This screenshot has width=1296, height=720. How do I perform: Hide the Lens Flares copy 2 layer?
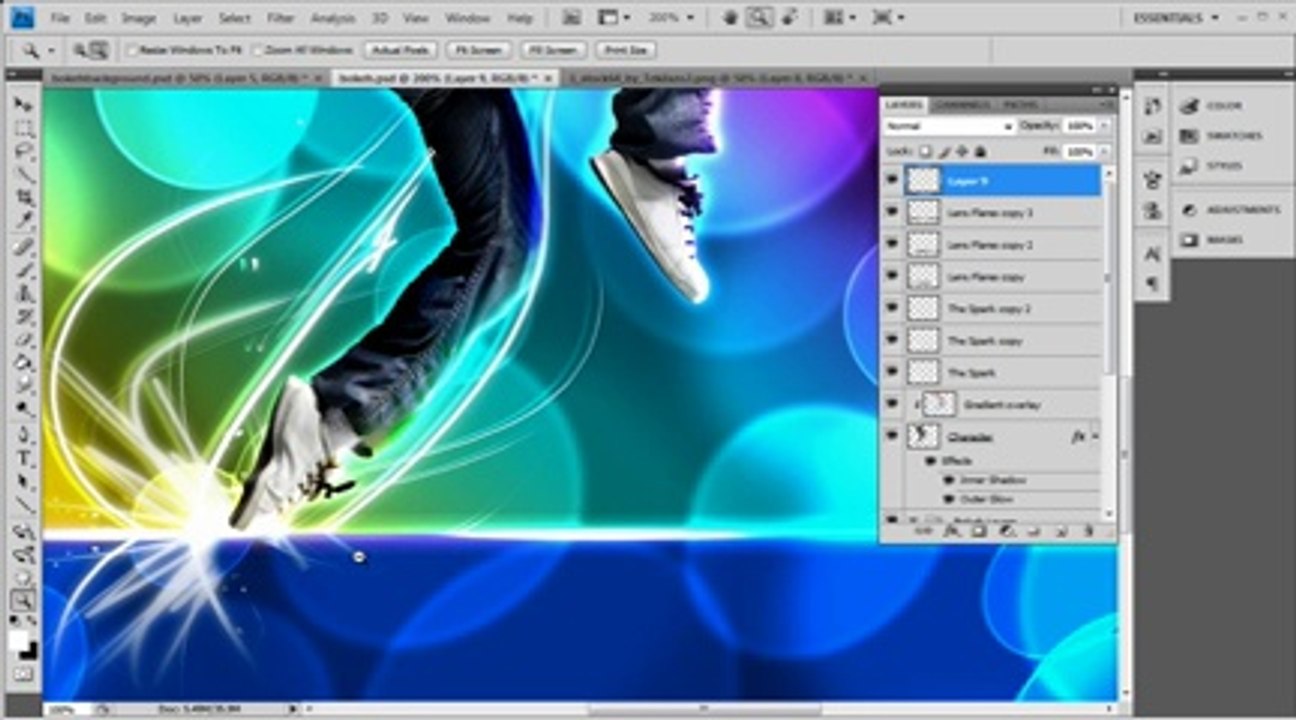pyautogui.click(x=892, y=244)
